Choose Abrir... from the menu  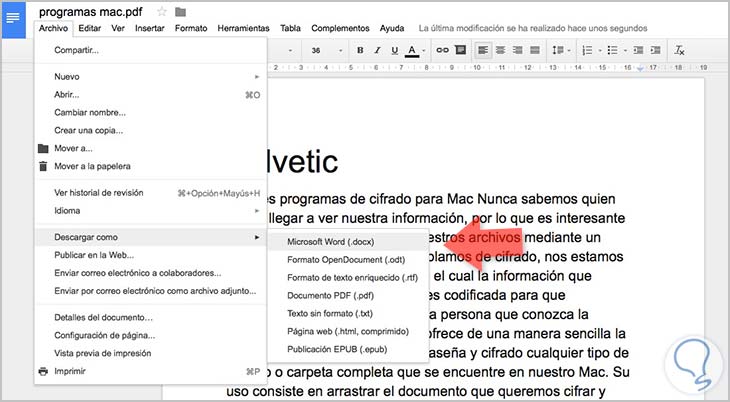tap(150, 95)
